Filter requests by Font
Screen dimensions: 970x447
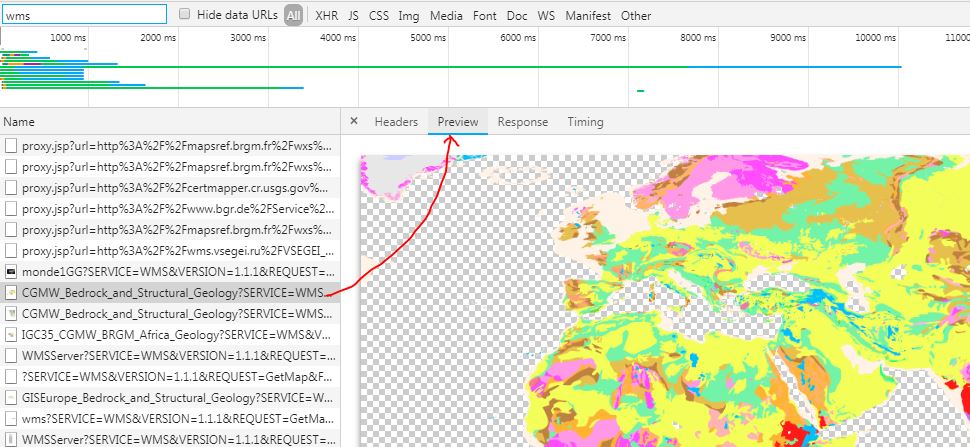[x=485, y=16]
